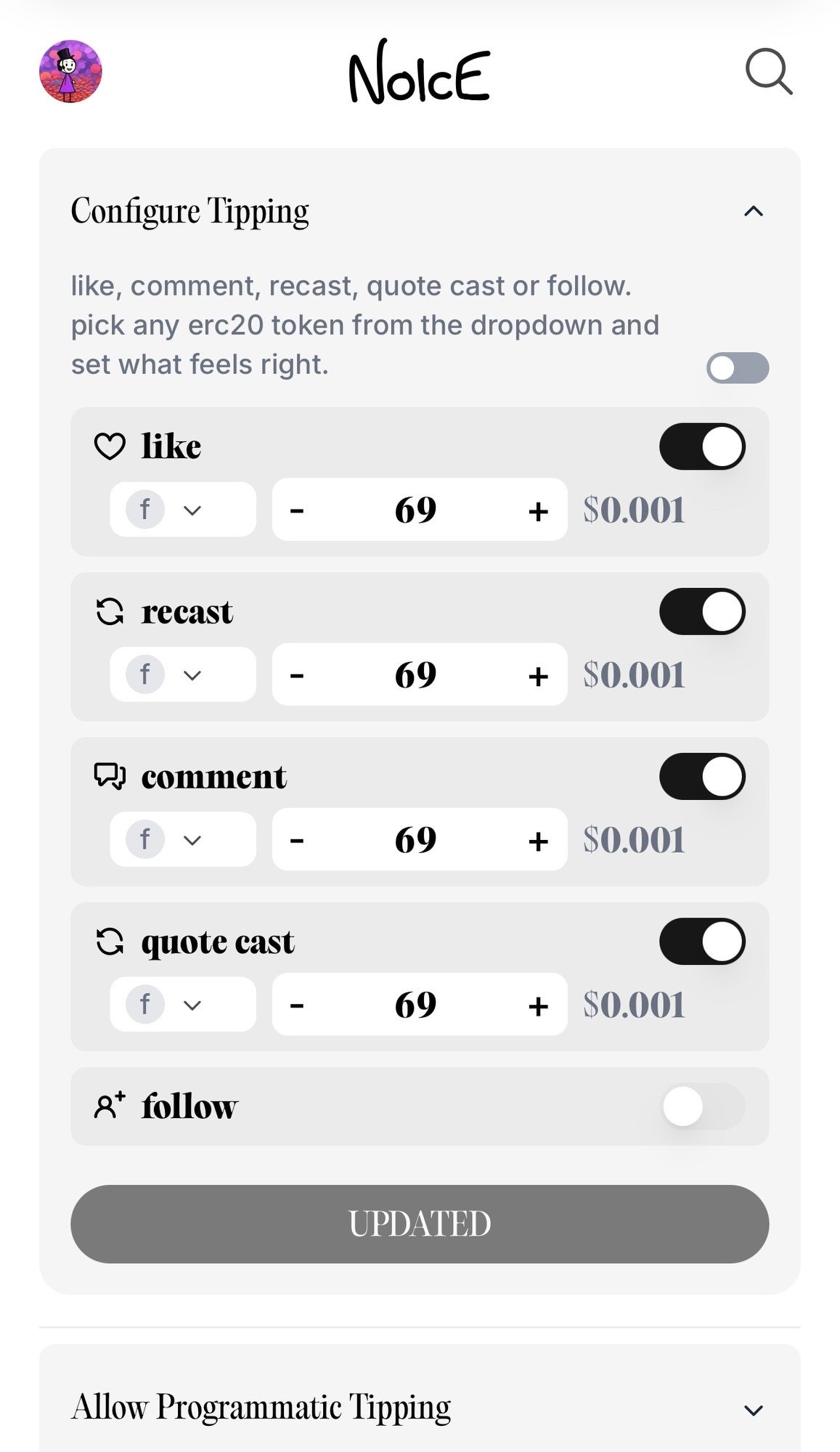Image resolution: width=840 pixels, height=1452 pixels.
Task: Open the search magnifier icon
Action: [768, 72]
